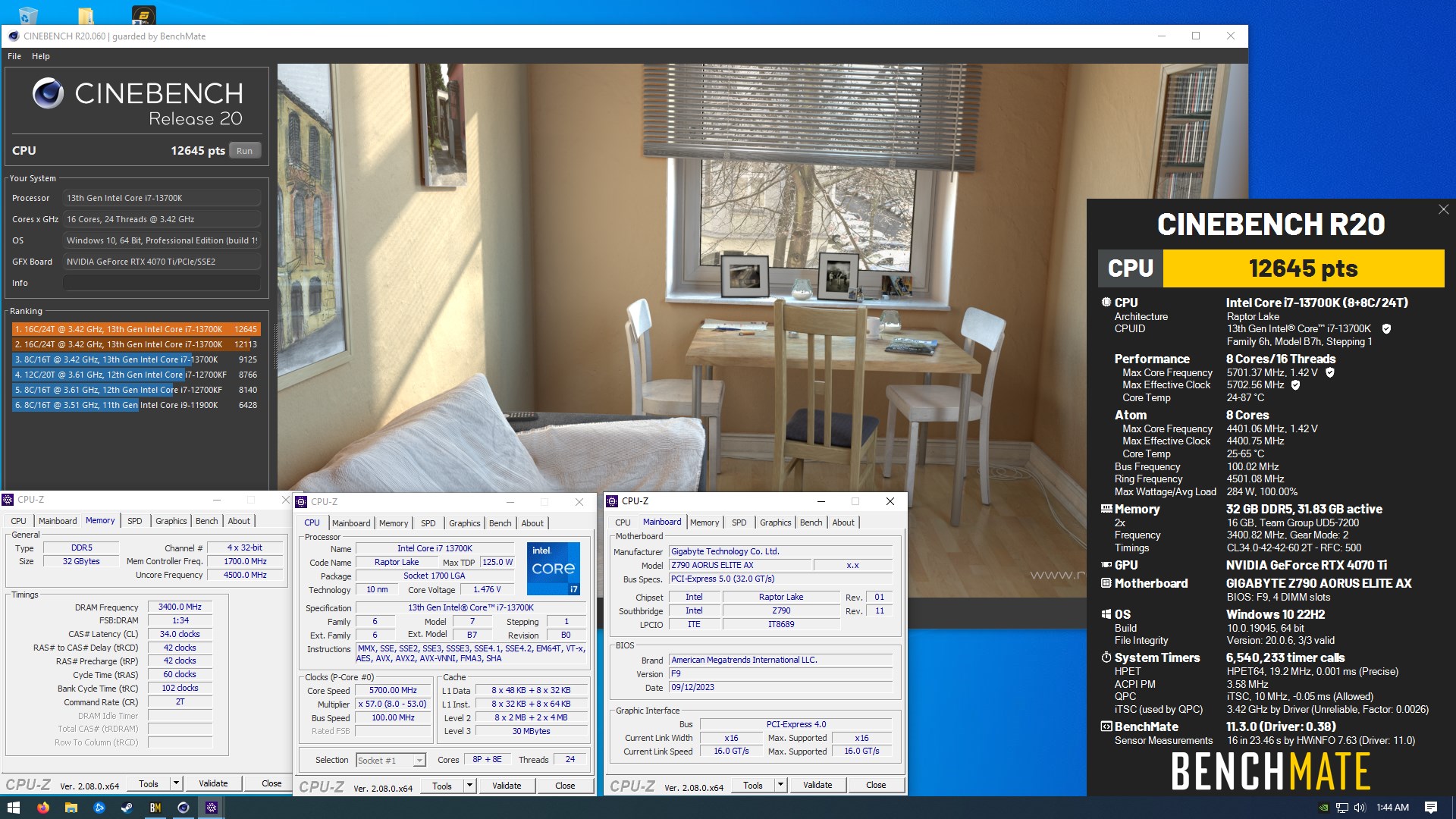Click Validate in the CPU-tab CPU-Z window
This screenshot has height=819, width=1456.
pos(507,786)
